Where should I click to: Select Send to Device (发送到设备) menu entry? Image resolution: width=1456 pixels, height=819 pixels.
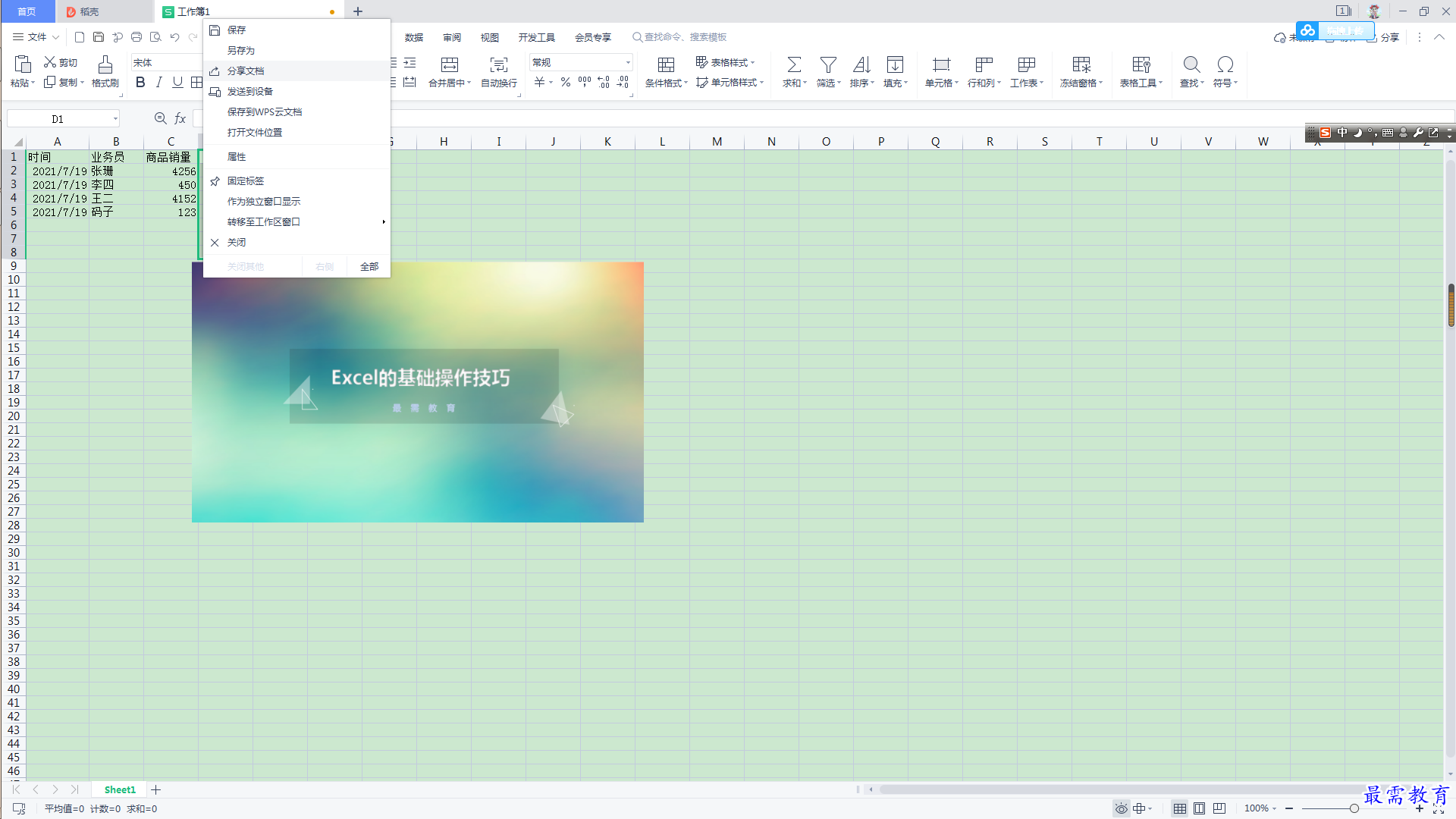coord(297,91)
